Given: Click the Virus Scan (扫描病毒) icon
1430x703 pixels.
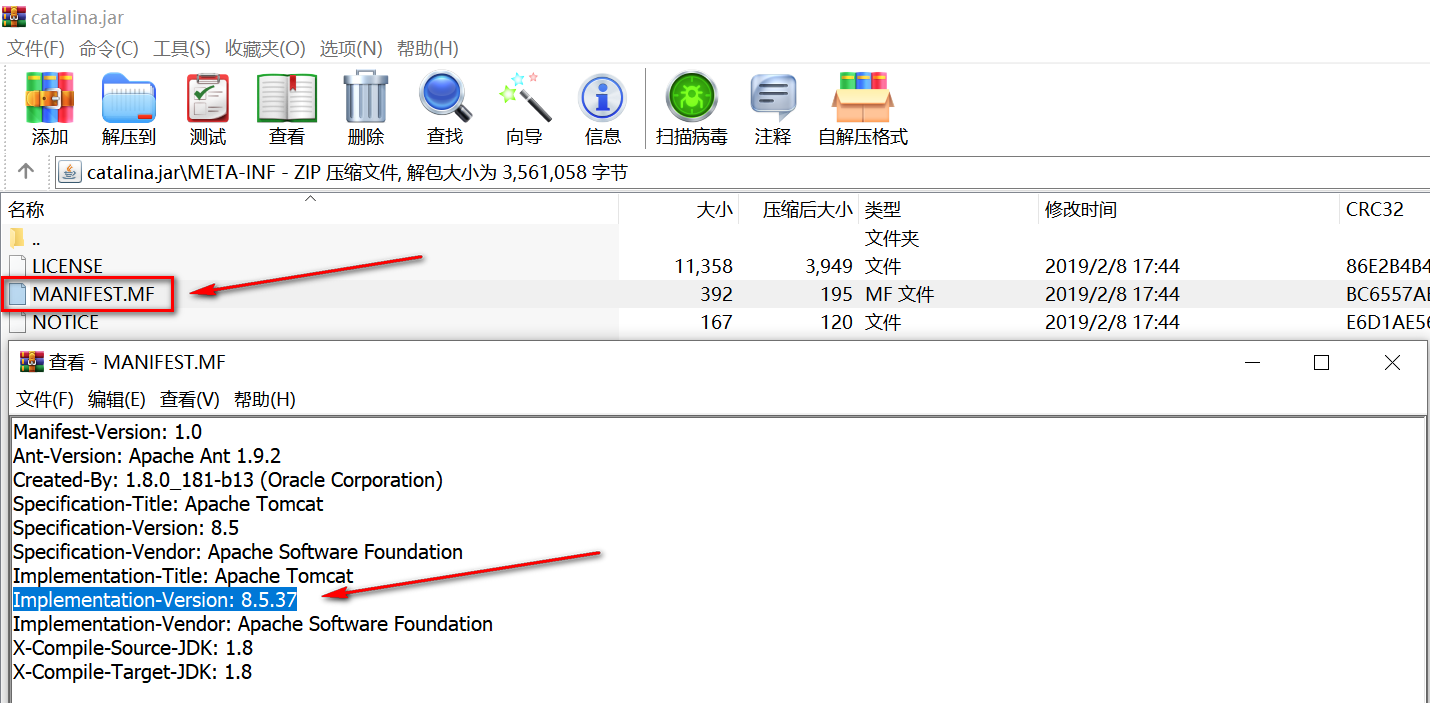Looking at the screenshot, I should click(x=692, y=97).
